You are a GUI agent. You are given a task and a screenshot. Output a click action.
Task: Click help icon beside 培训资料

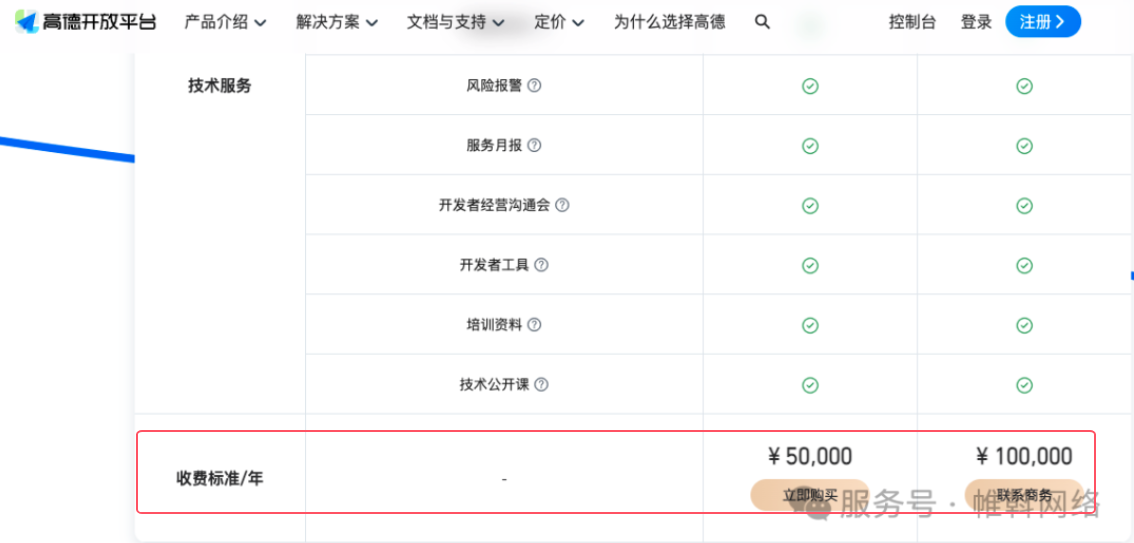(x=534, y=325)
